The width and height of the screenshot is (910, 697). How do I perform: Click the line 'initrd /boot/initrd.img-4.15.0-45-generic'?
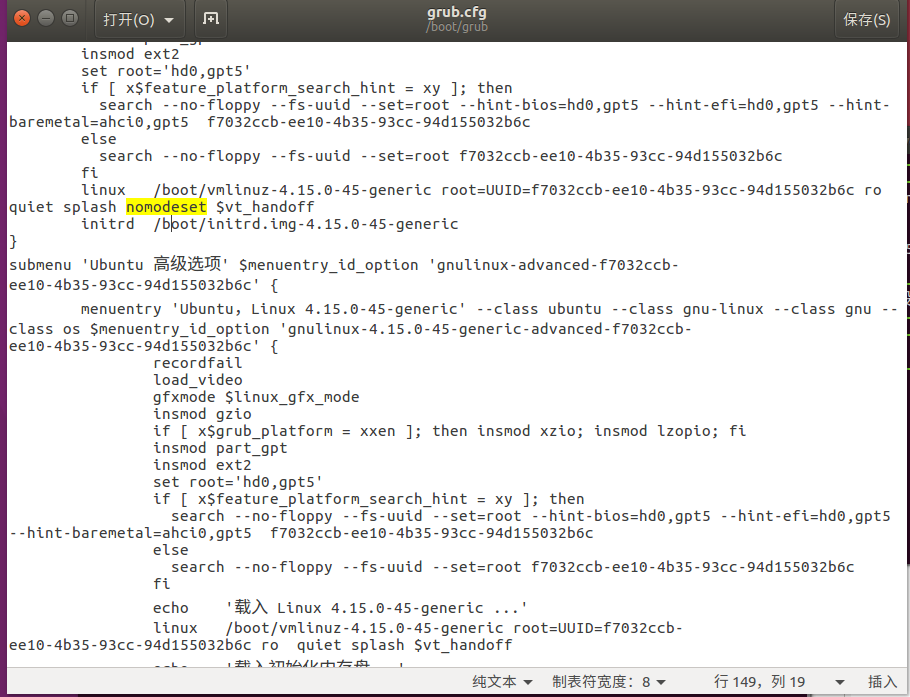tap(269, 224)
